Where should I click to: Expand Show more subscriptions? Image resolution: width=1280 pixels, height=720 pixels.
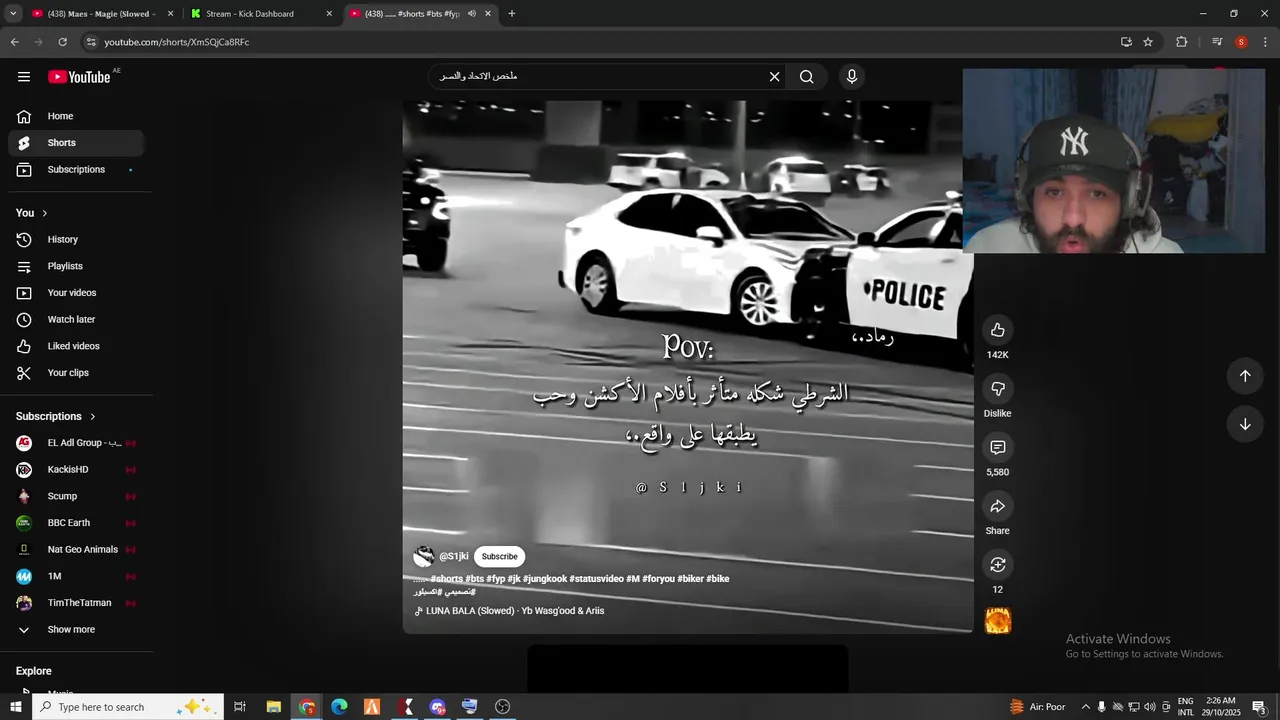(76, 630)
